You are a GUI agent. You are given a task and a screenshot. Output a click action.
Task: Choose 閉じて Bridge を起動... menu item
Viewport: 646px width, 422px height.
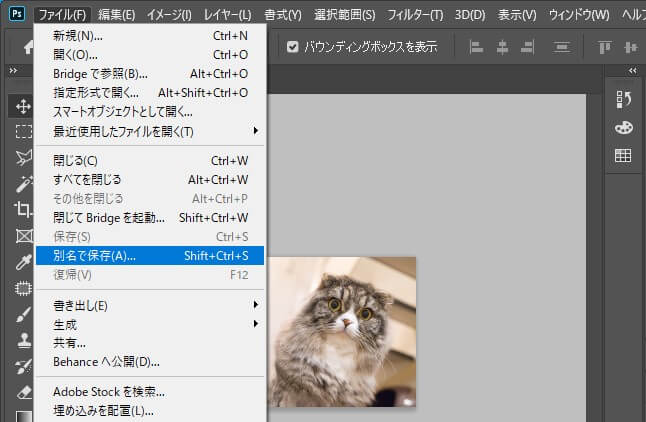(x=150, y=217)
